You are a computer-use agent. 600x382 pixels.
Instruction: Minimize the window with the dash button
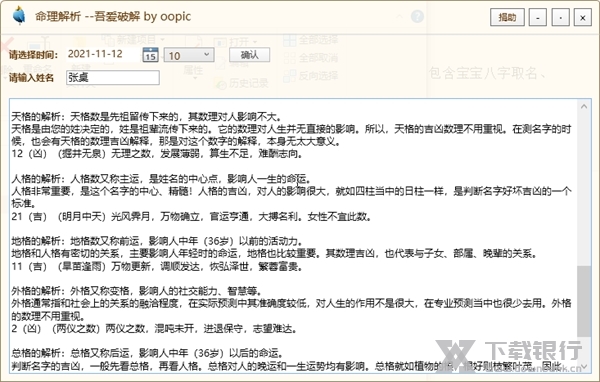[538, 18]
